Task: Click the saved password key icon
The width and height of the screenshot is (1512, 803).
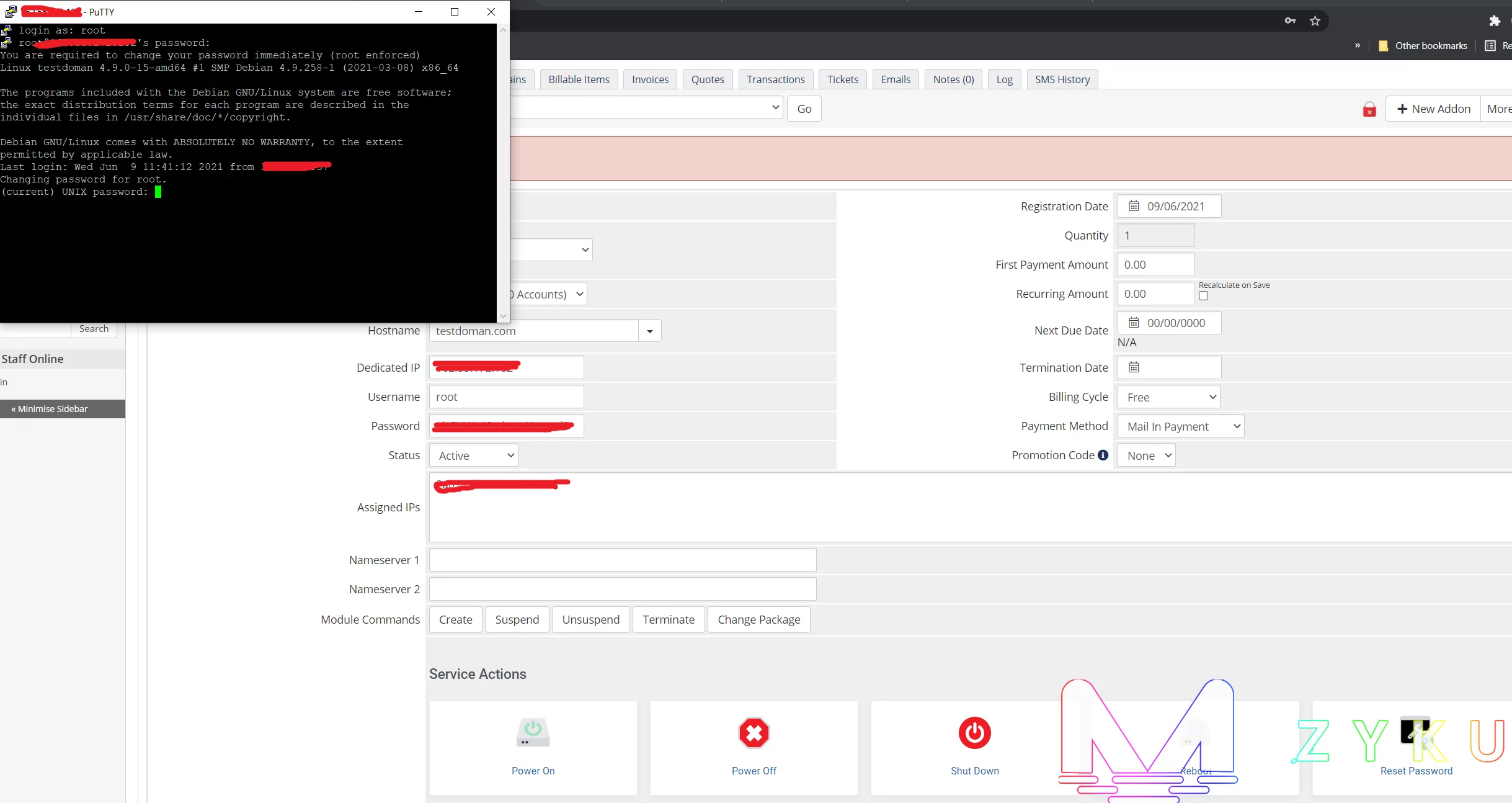Action: (x=1290, y=21)
